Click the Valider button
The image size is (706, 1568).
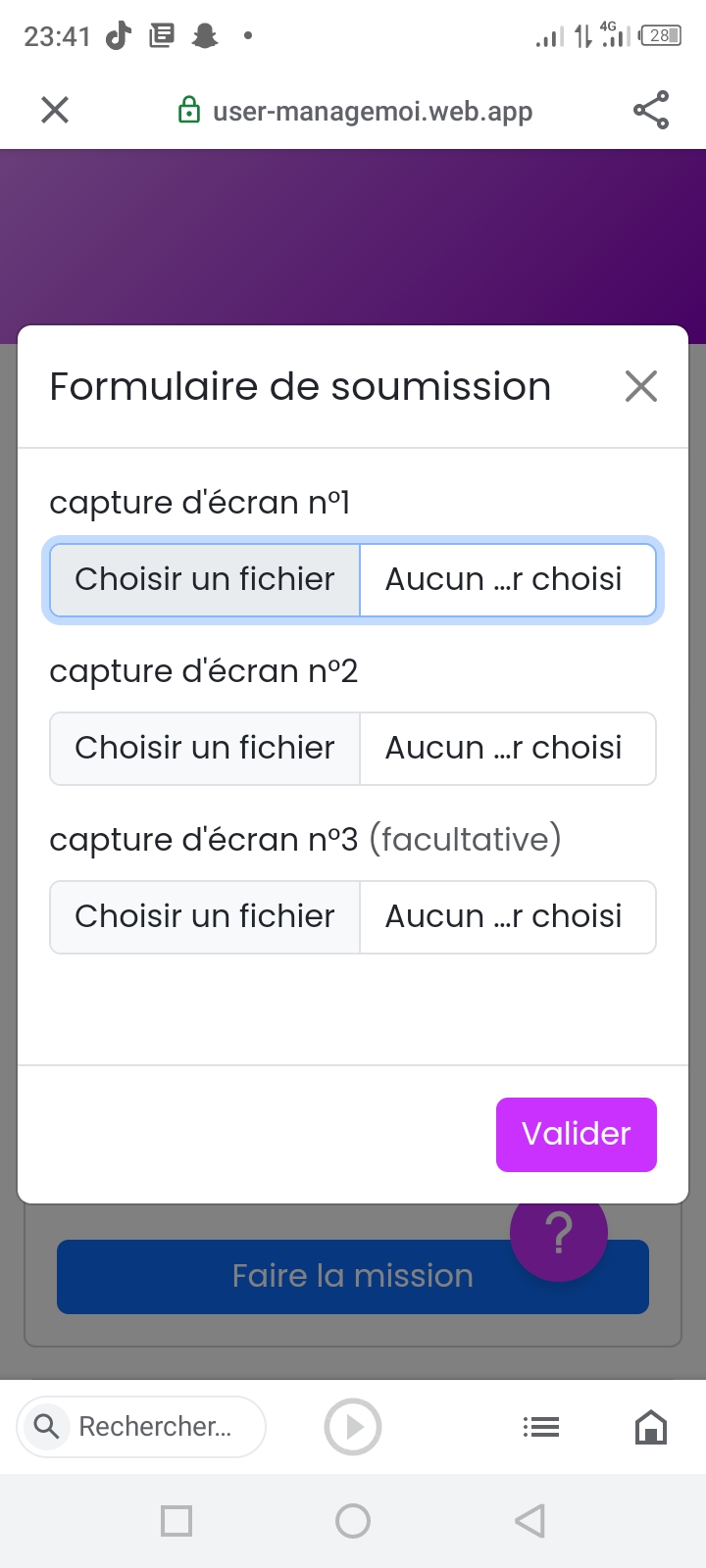[577, 1135]
